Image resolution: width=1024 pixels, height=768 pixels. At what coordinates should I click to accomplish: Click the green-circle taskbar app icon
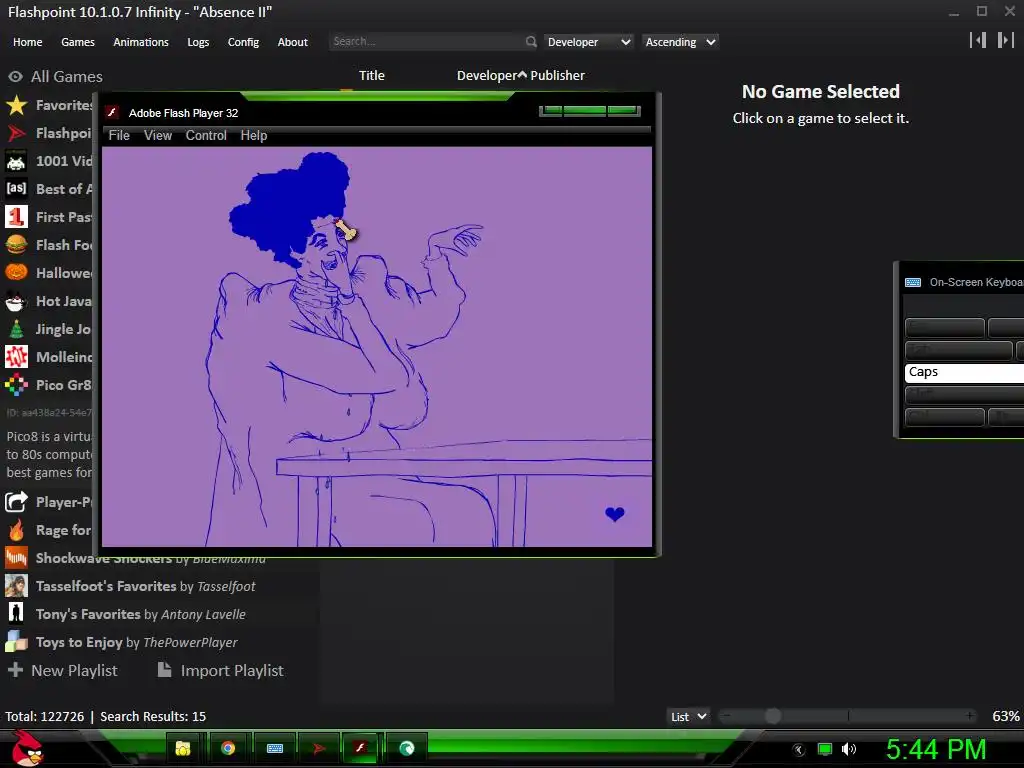coord(407,748)
